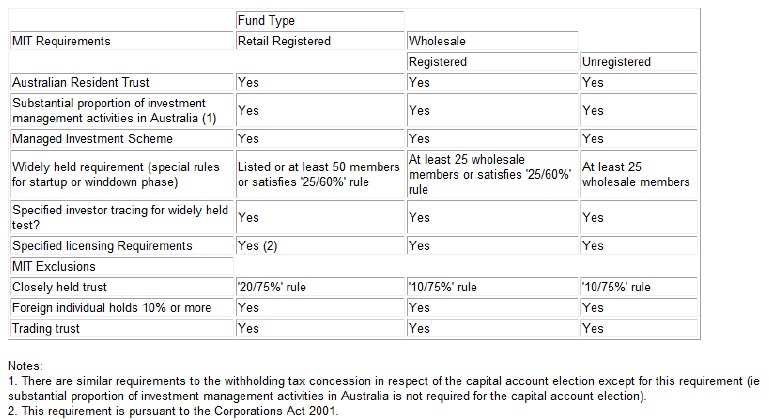Click the 'Fund Type' header cell
This screenshot has height=420, width=769.
tap(320, 21)
